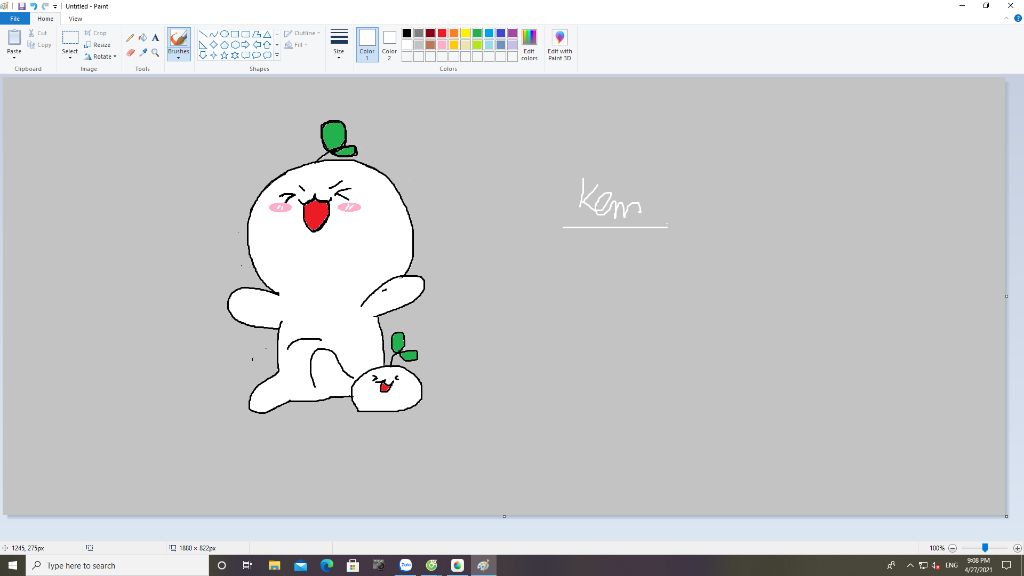The height and width of the screenshot is (576, 1024).
Task: Select the Fill with color bucket tool
Action: (142, 38)
